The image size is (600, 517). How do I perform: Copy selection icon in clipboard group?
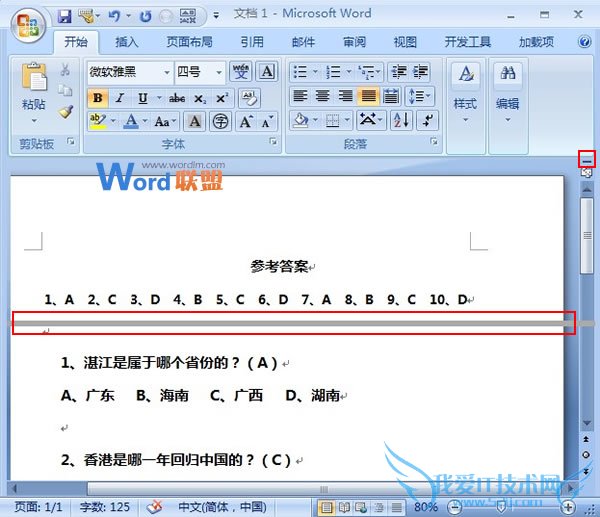point(65,90)
